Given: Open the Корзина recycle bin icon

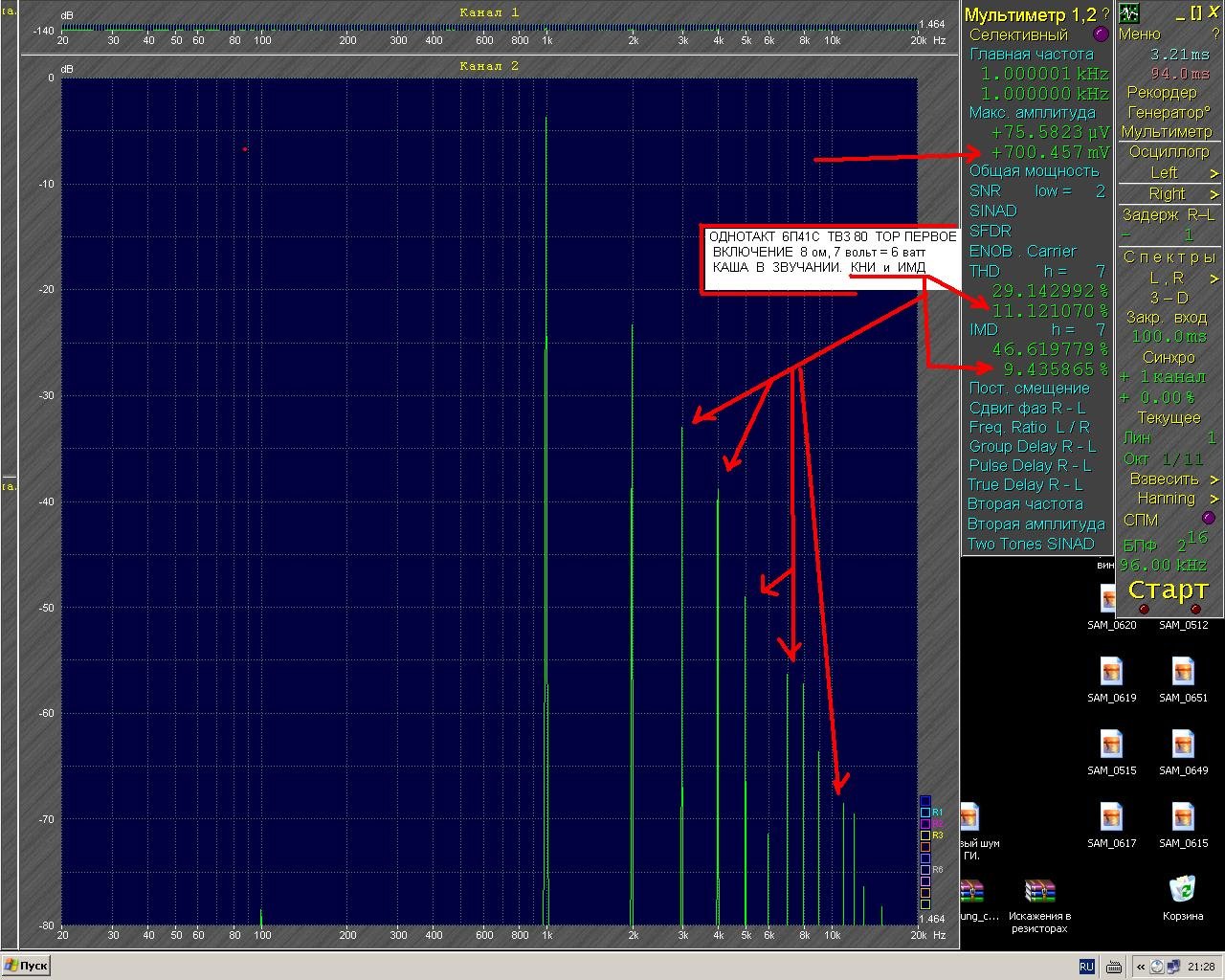Looking at the screenshot, I should (1183, 898).
